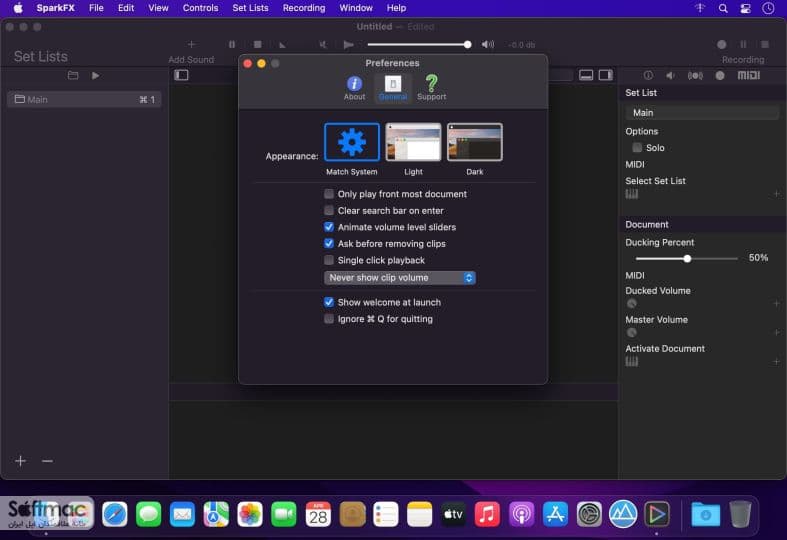Add a set list with the bottom plus
Screen dimensions: 787x540
[x=21, y=461]
